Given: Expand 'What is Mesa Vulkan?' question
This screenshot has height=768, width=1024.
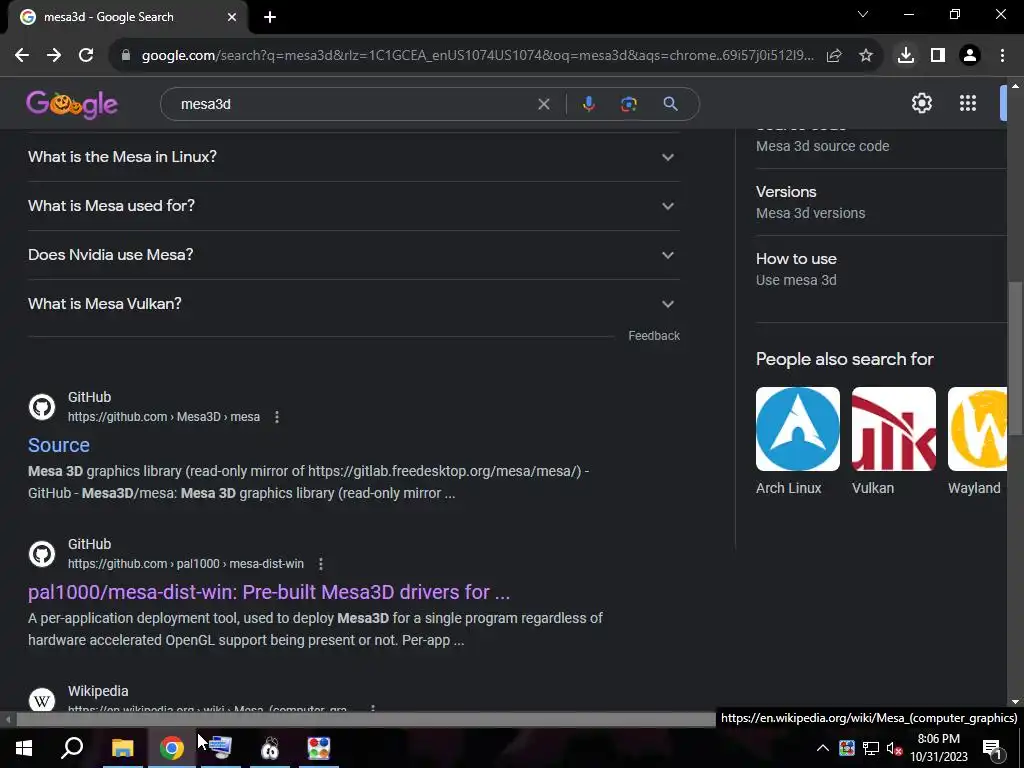Looking at the screenshot, I should tap(354, 304).
